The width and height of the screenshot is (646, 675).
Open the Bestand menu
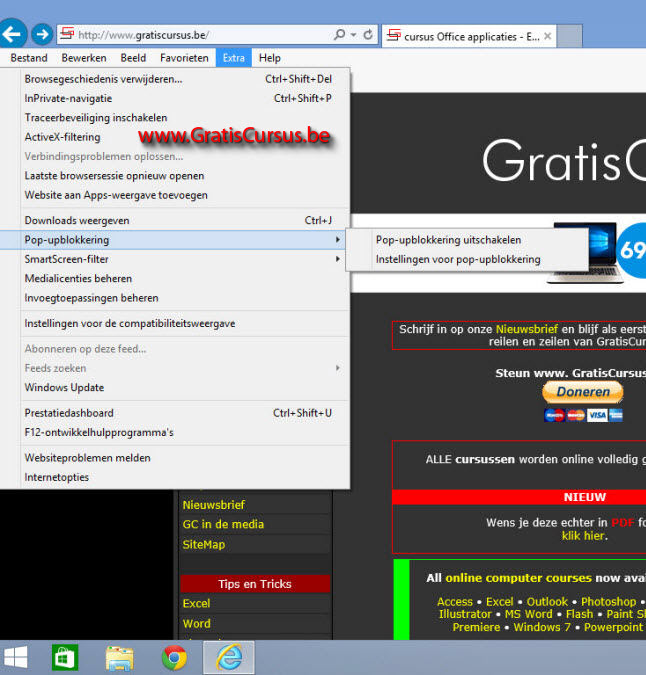(x=29, y=58)
